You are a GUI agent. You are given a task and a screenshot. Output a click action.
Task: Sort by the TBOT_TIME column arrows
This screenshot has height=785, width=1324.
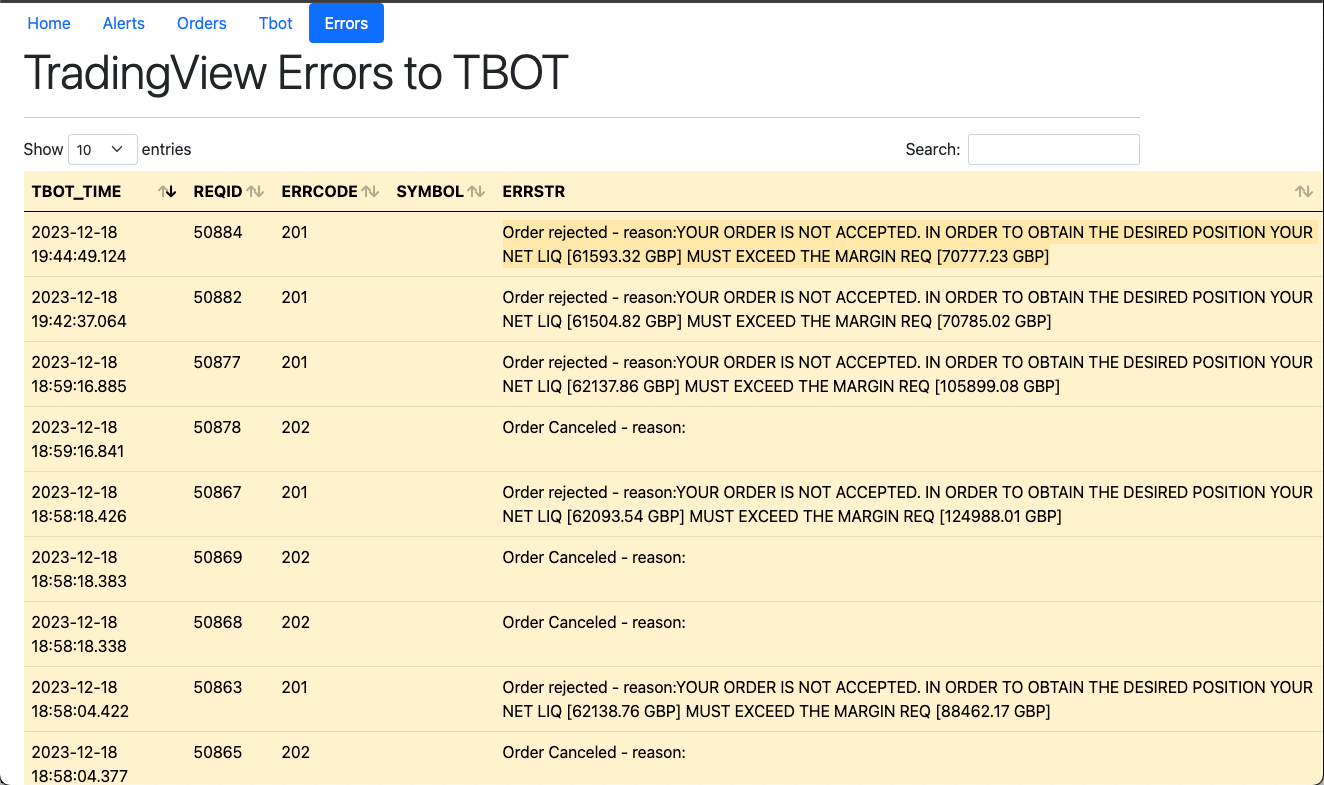point(167,191)
